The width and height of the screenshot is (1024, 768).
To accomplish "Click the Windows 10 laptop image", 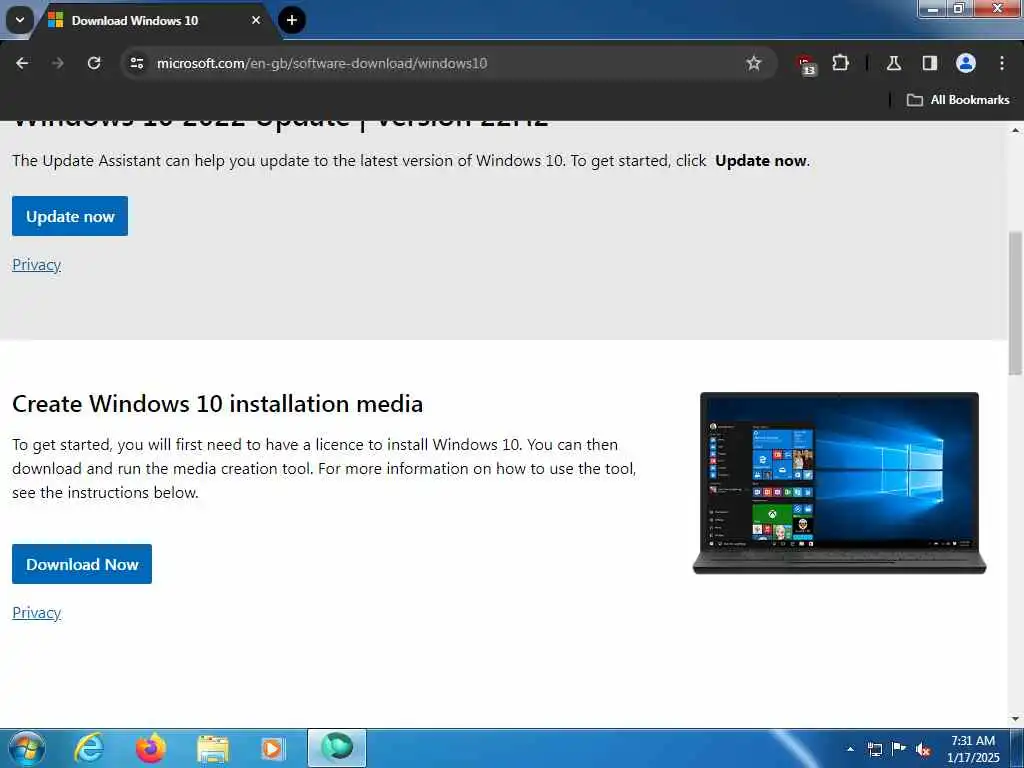I will pos(839,483).
